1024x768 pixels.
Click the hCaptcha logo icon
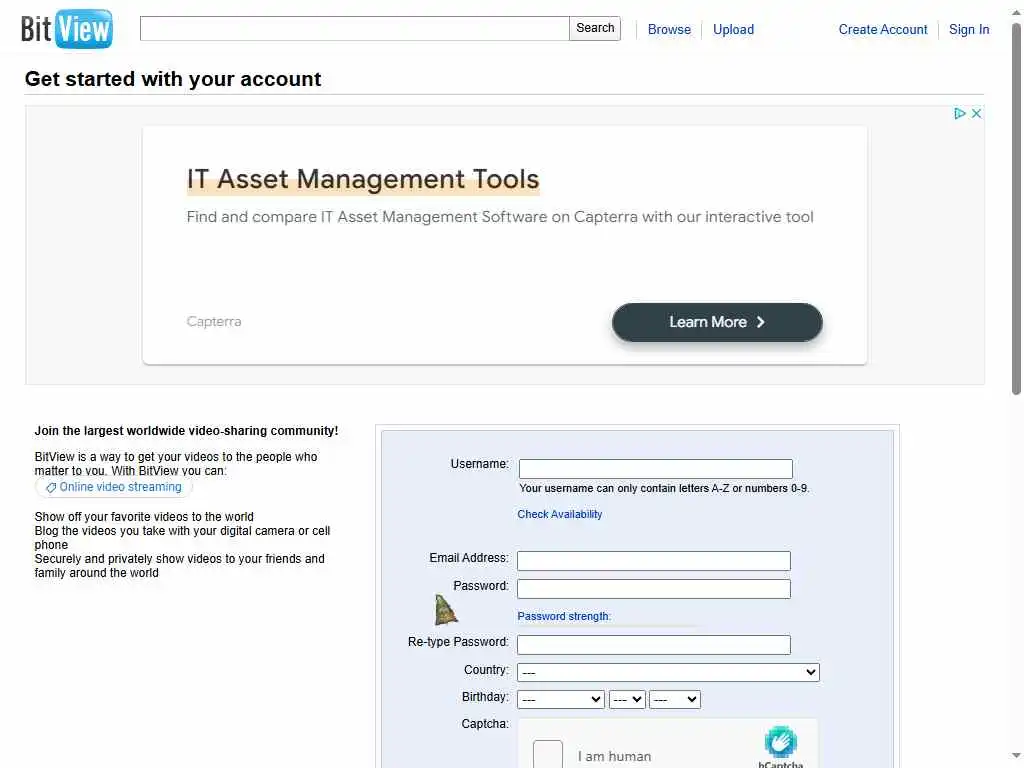click(780, 742)
